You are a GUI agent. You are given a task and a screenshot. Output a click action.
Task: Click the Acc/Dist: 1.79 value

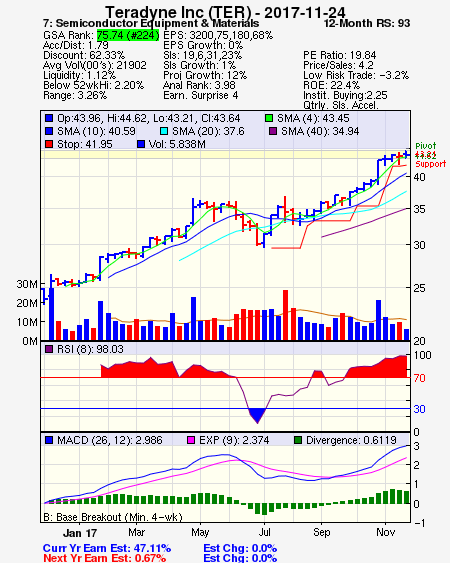point(76,45)
